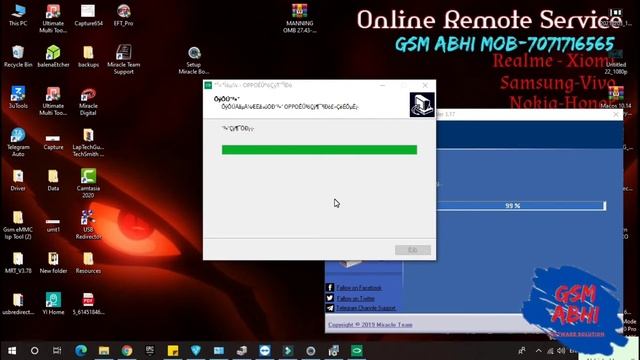The width and height of the screenshot is (640, 360).
Task: Launch Telegram Auto shortcut
Action: pyautogui.click(x=18, y=142)
